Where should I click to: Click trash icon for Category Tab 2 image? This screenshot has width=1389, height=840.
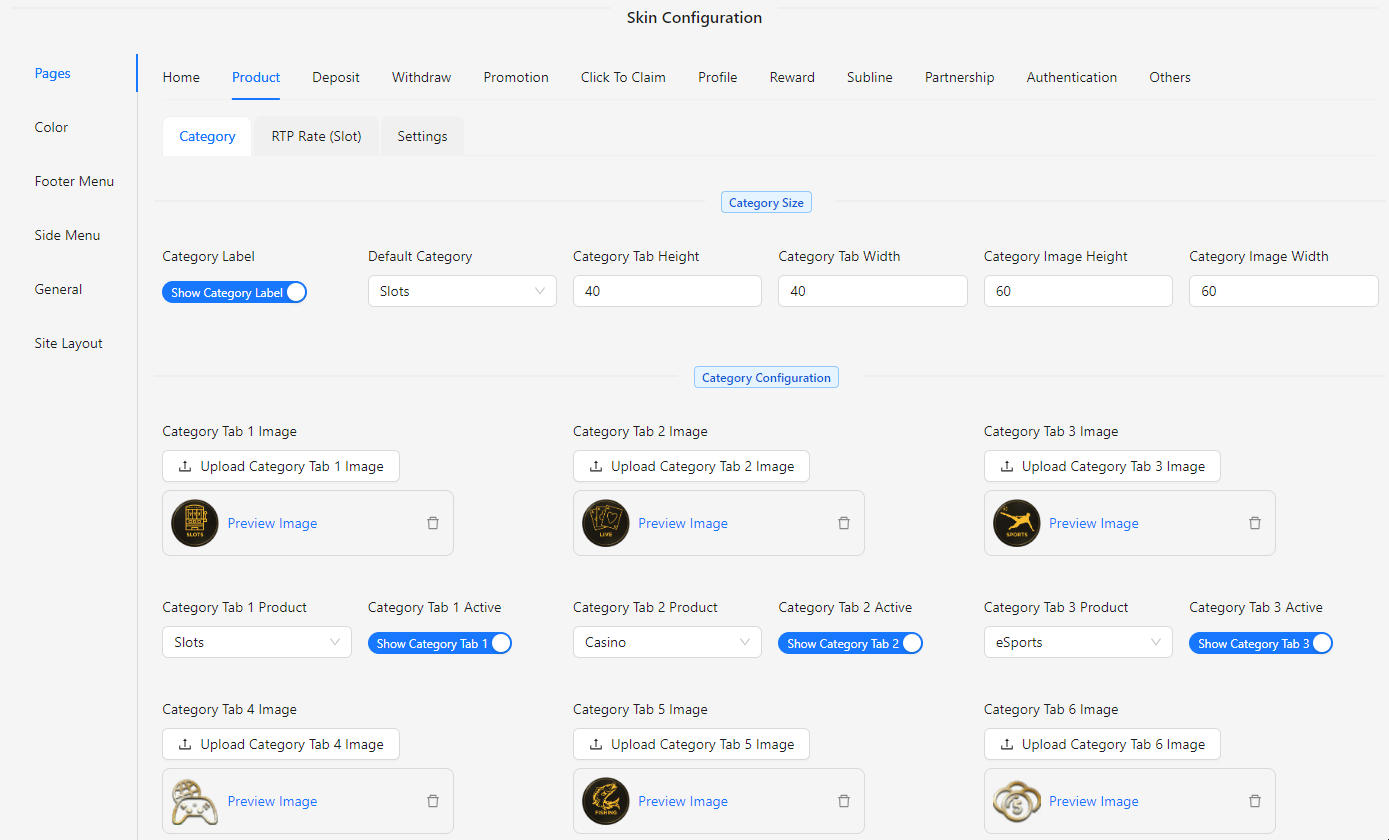click(x=844, y=523)
